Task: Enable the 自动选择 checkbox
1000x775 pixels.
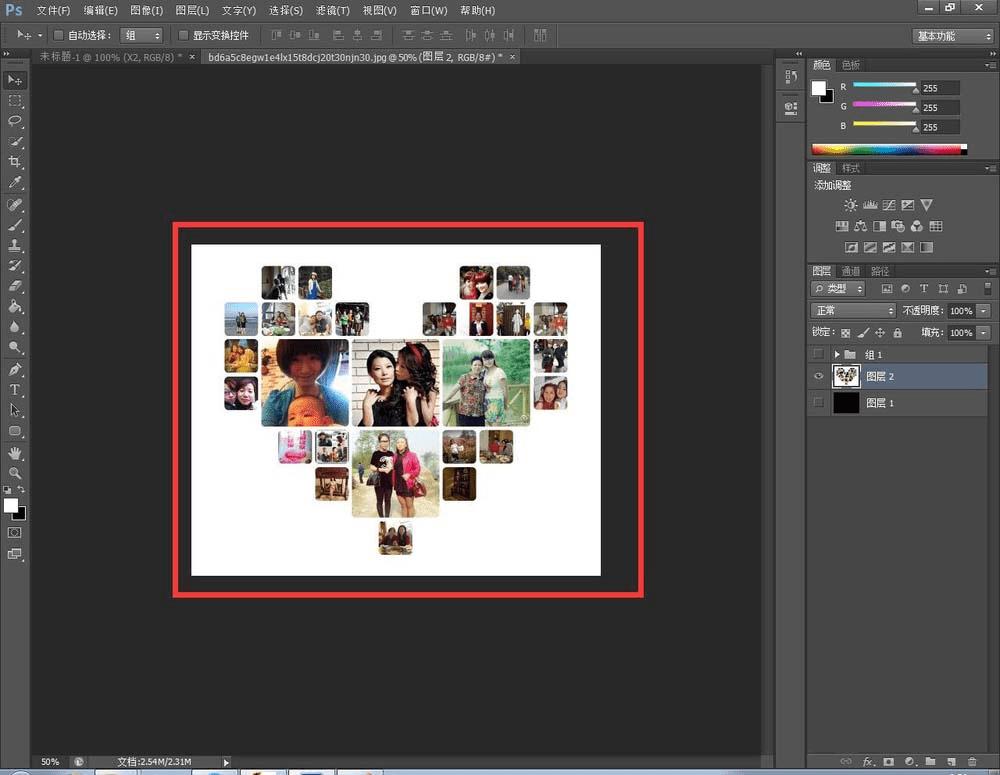Action: coord(58,35)
